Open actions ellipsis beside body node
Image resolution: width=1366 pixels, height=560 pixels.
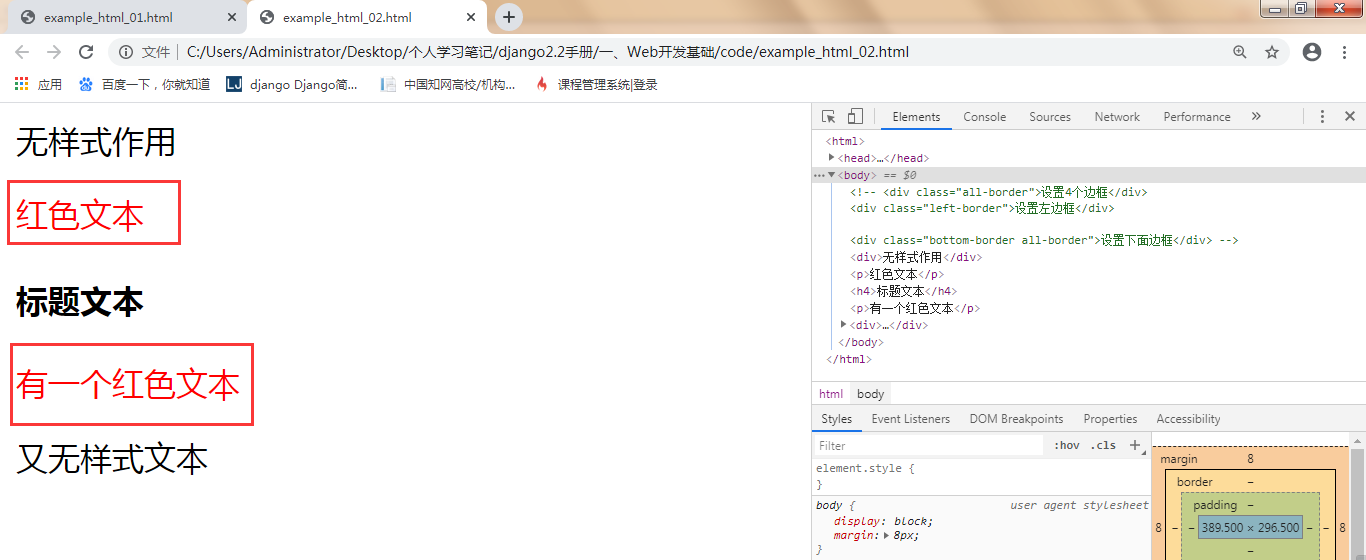coord(819,175)
